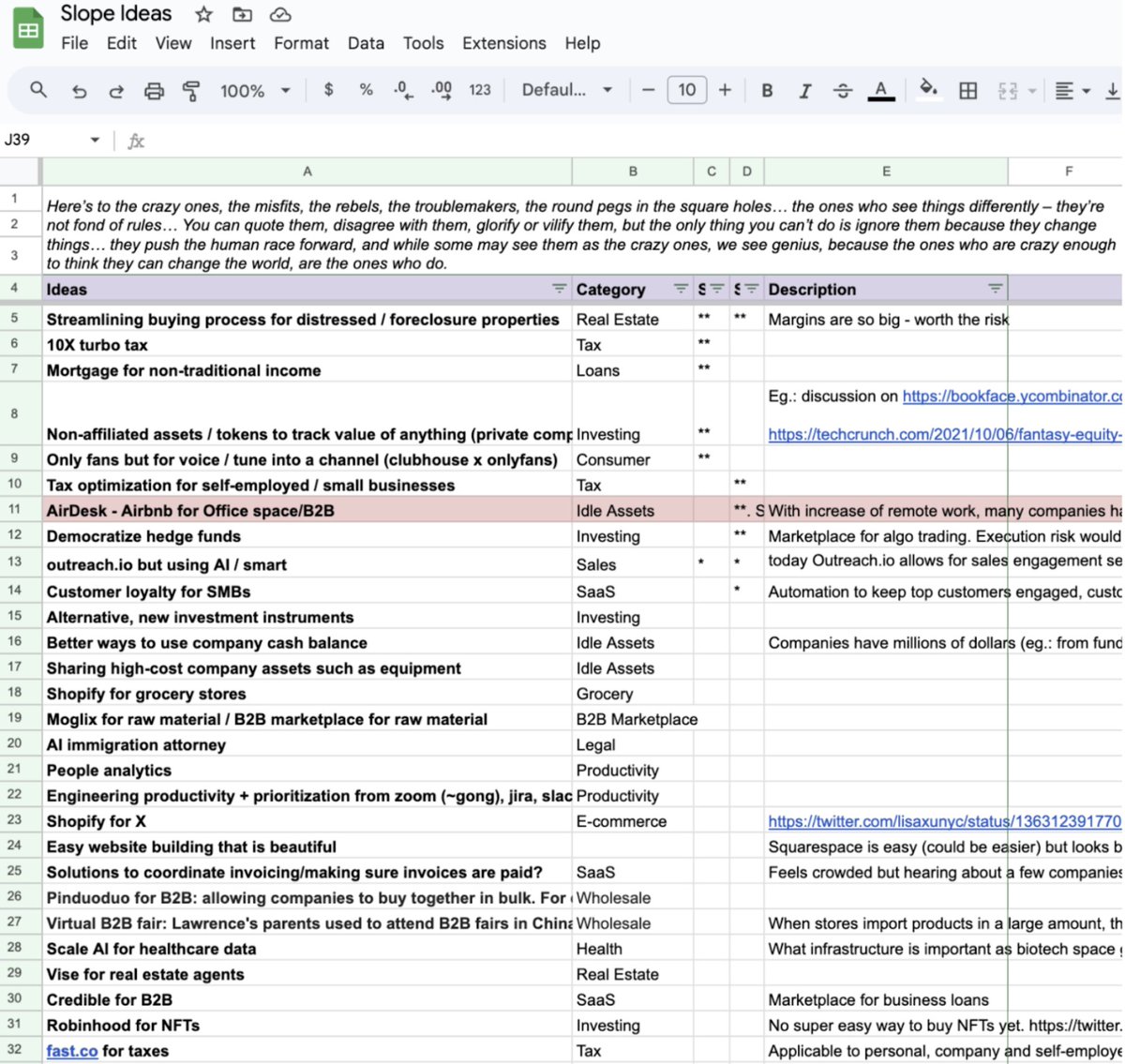
Task: Open the twitter lisaxunyc status link
Action: coord(944,821)
